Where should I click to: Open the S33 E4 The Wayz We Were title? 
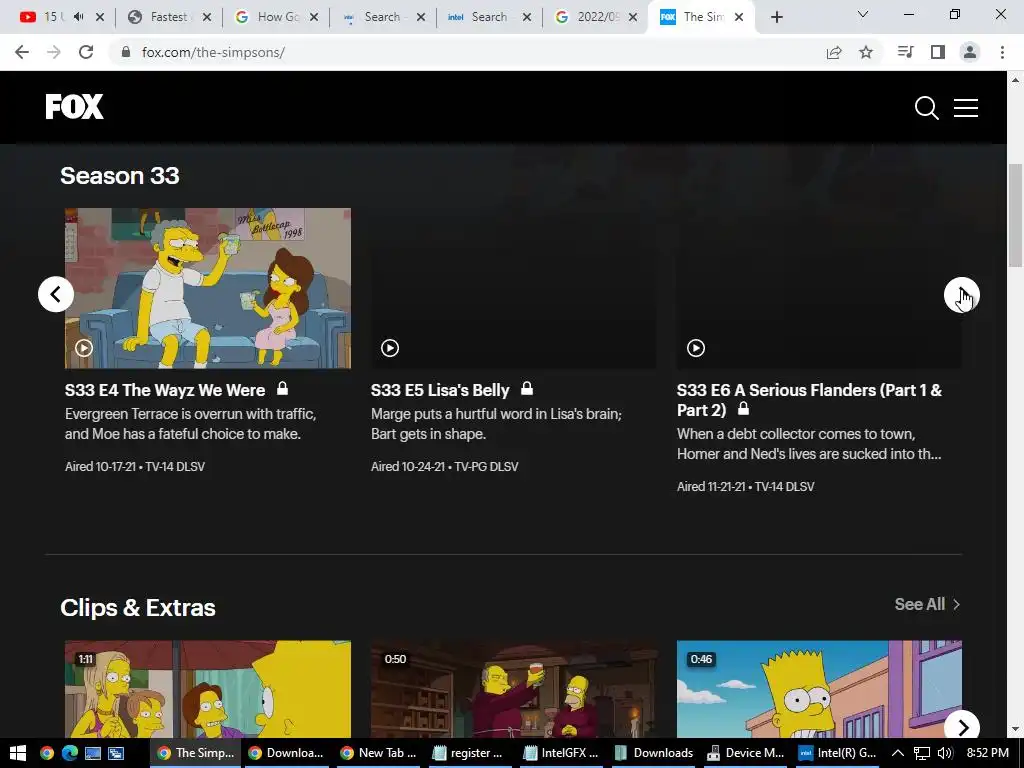(165, 390)
